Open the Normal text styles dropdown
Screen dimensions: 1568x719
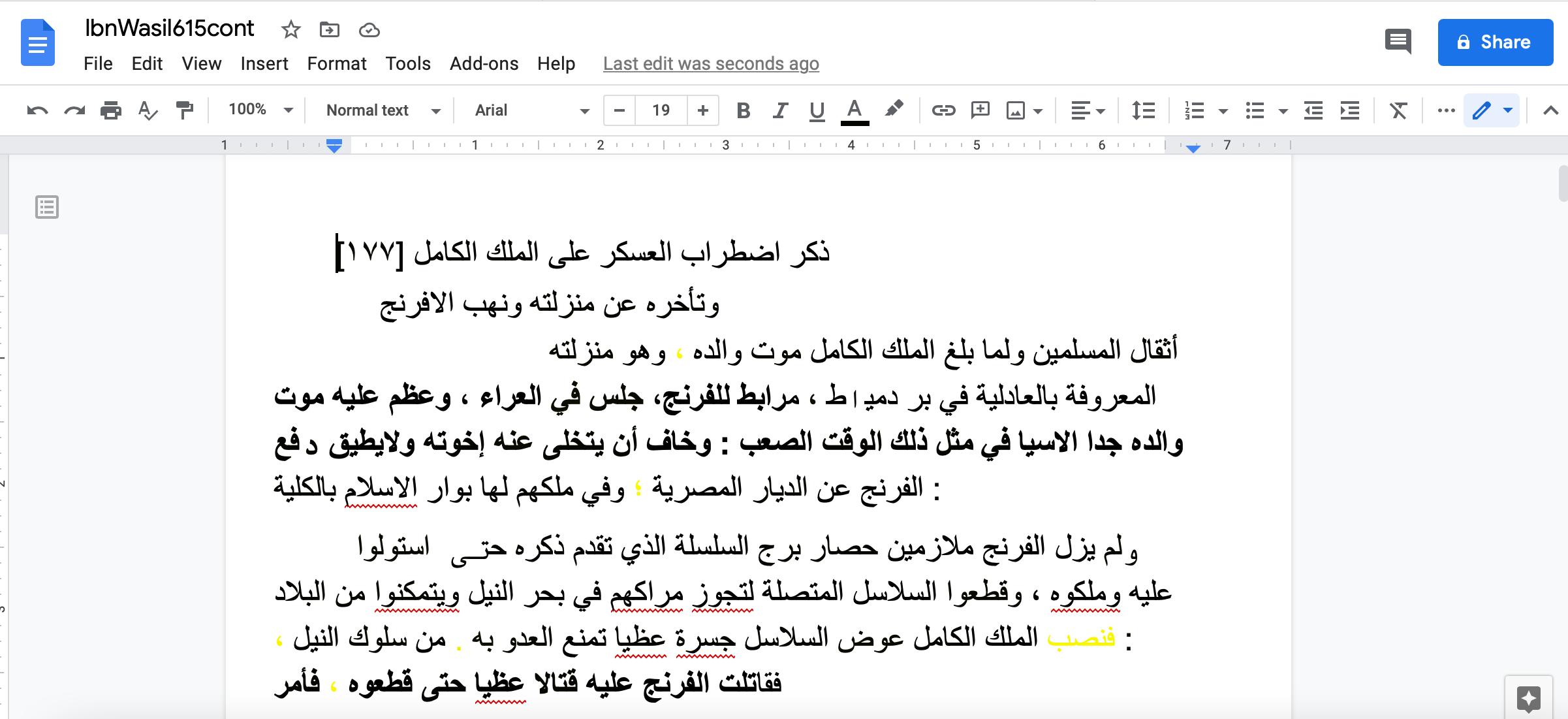pyautogui.click(x=383, y=110)
